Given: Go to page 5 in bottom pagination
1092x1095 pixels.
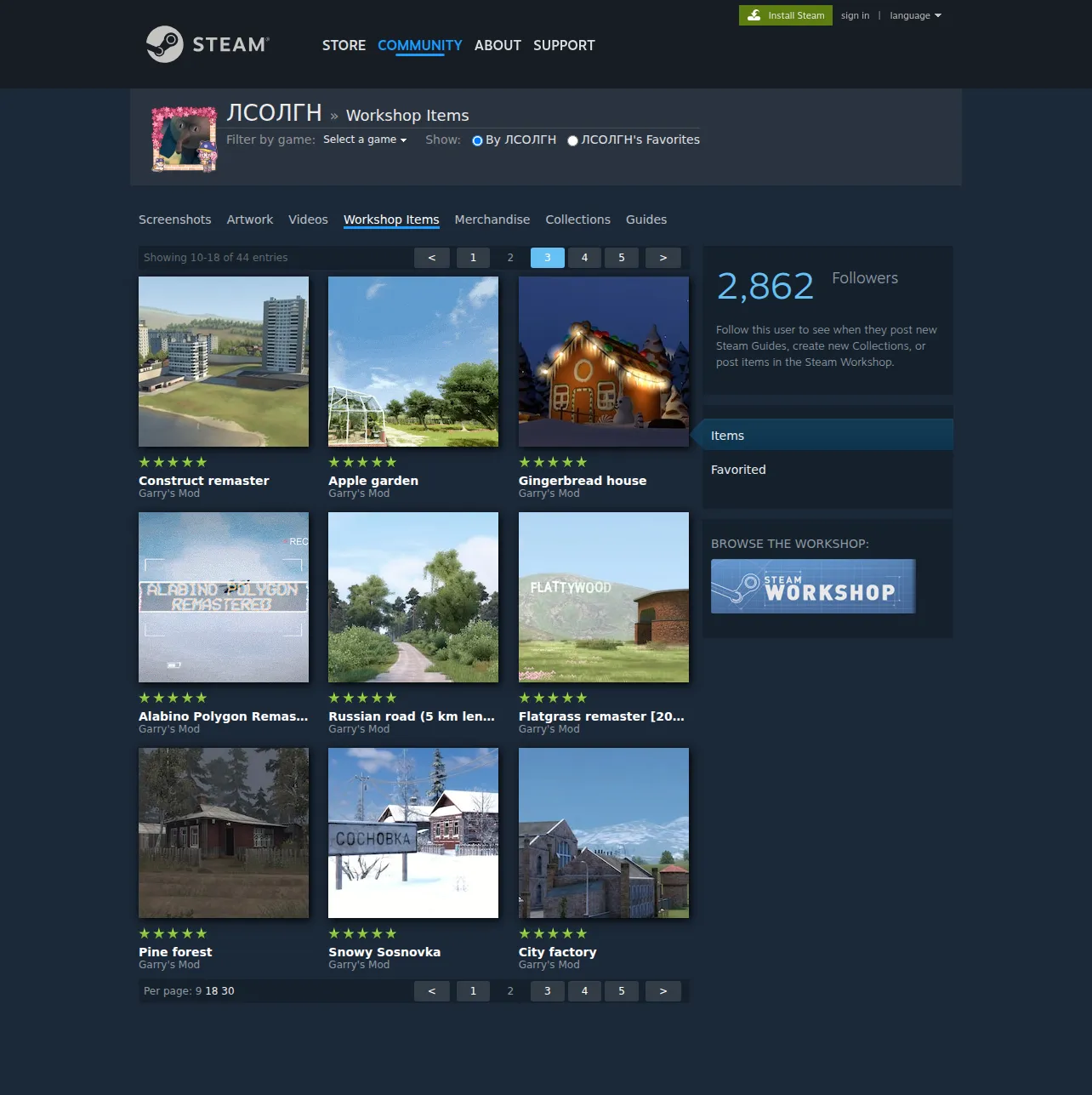Looking at the screenshot, I should (622, 991).
